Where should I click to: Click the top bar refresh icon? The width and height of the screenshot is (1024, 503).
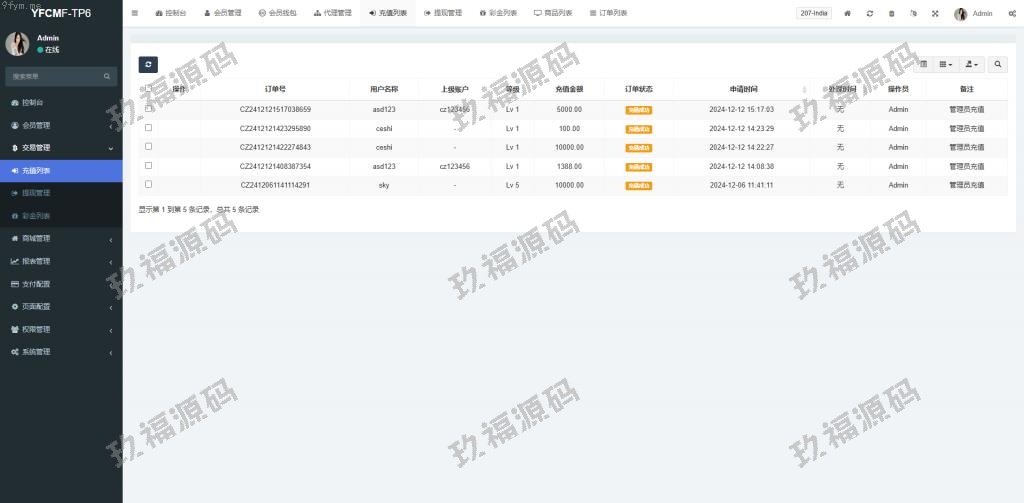tap(870, 14)
